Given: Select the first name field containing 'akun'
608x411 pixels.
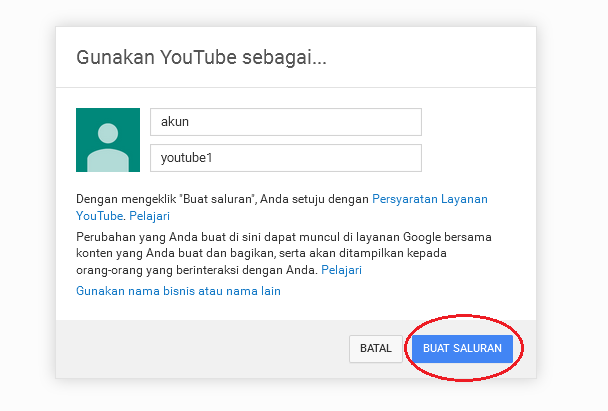Looking at the screenshot, I should point(286,122).
